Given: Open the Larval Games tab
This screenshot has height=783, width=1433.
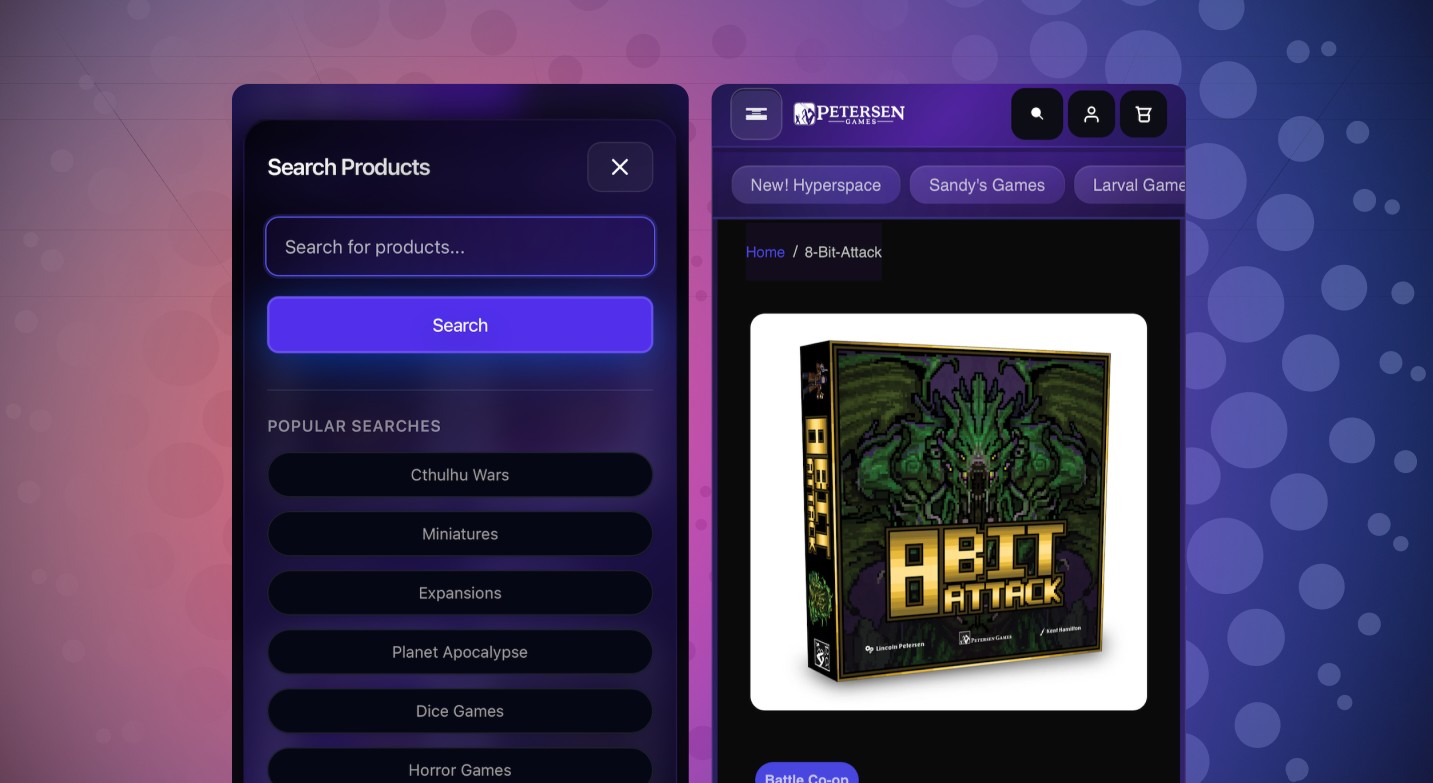Looking at the screenshot, I should (x=1130, y=185).
